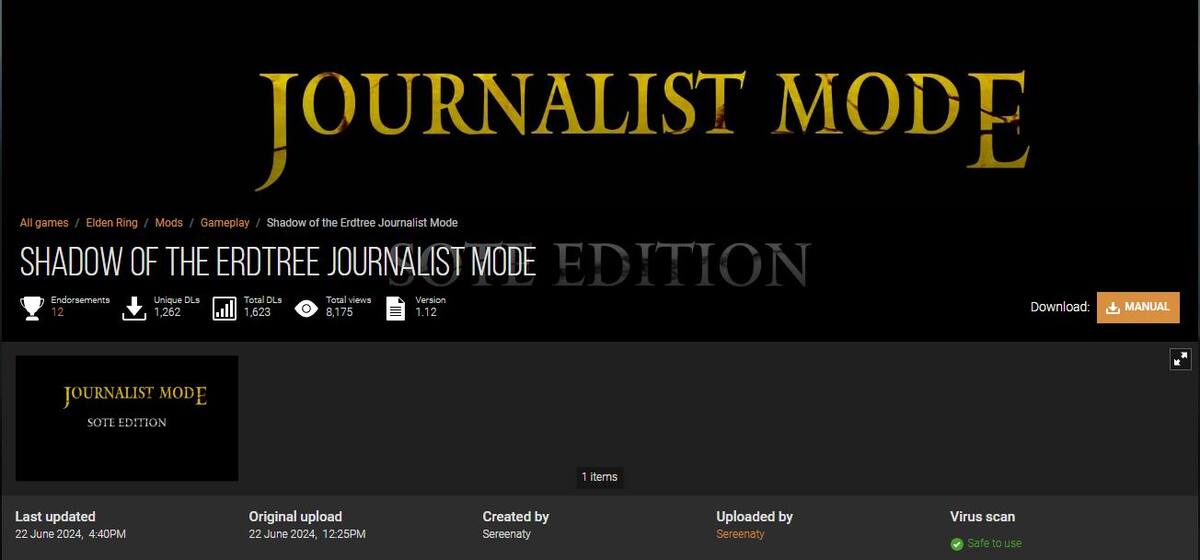Screen dimensions: 1200x560
Task: Go to the Elden Ring breadcrumb link
Action: [112, 222]
